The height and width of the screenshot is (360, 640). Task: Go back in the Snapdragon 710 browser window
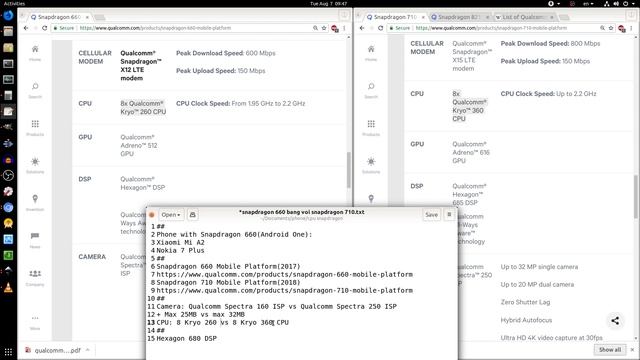click(362, 28)
